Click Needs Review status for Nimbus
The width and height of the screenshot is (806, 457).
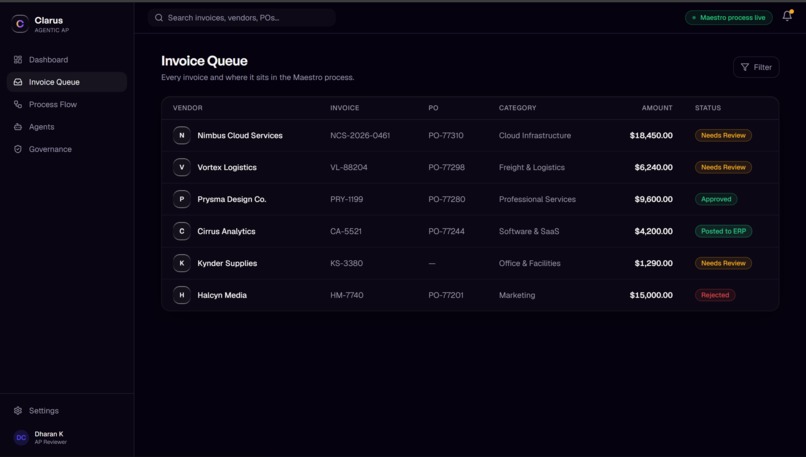(x=723, y=135)
